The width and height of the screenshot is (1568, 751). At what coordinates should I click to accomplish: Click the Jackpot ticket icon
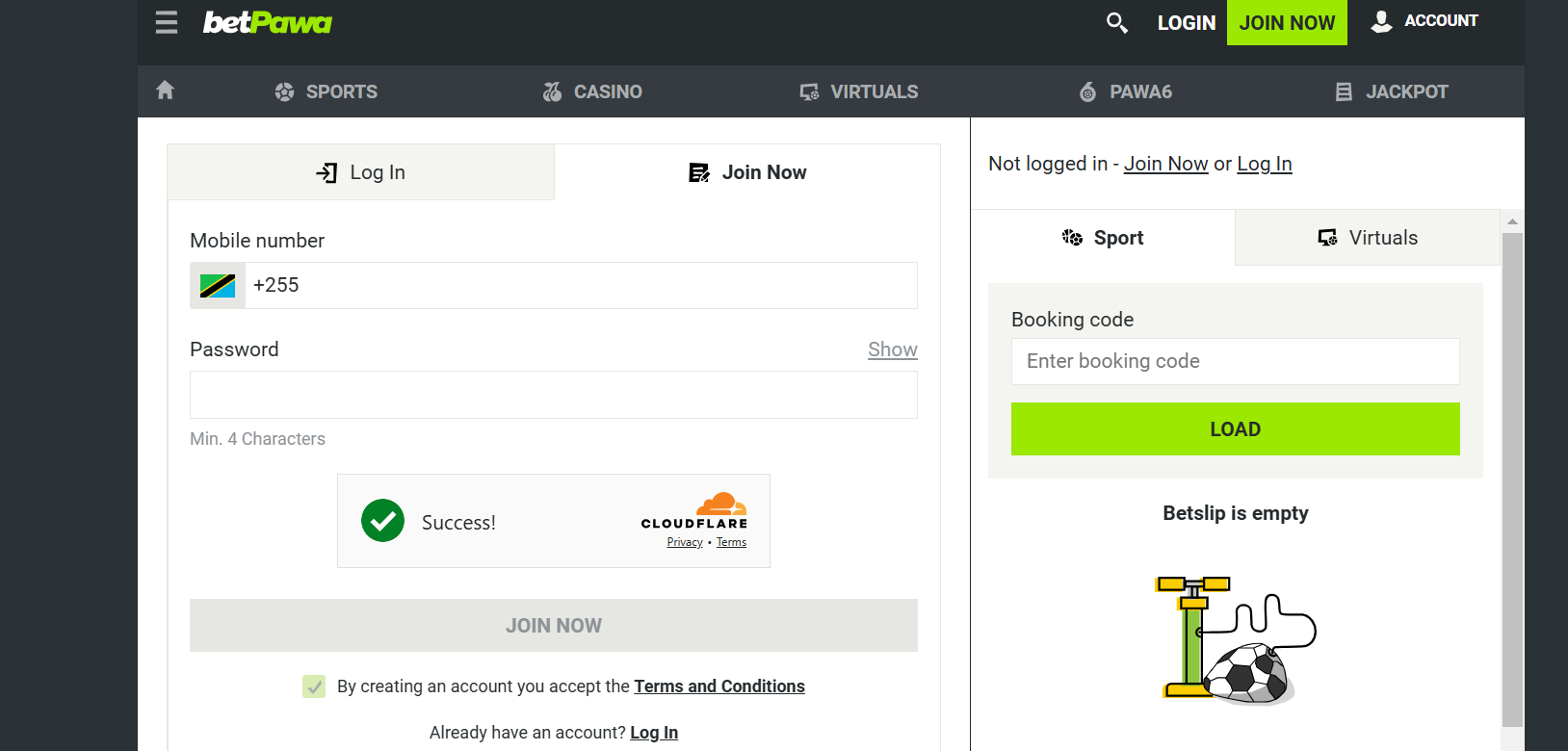pos(1344,91)
